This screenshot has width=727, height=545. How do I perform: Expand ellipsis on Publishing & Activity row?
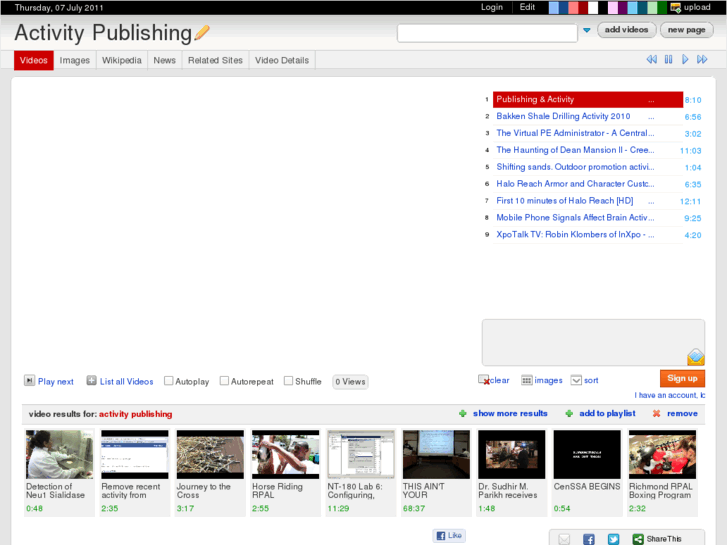(x=651, y=100)
